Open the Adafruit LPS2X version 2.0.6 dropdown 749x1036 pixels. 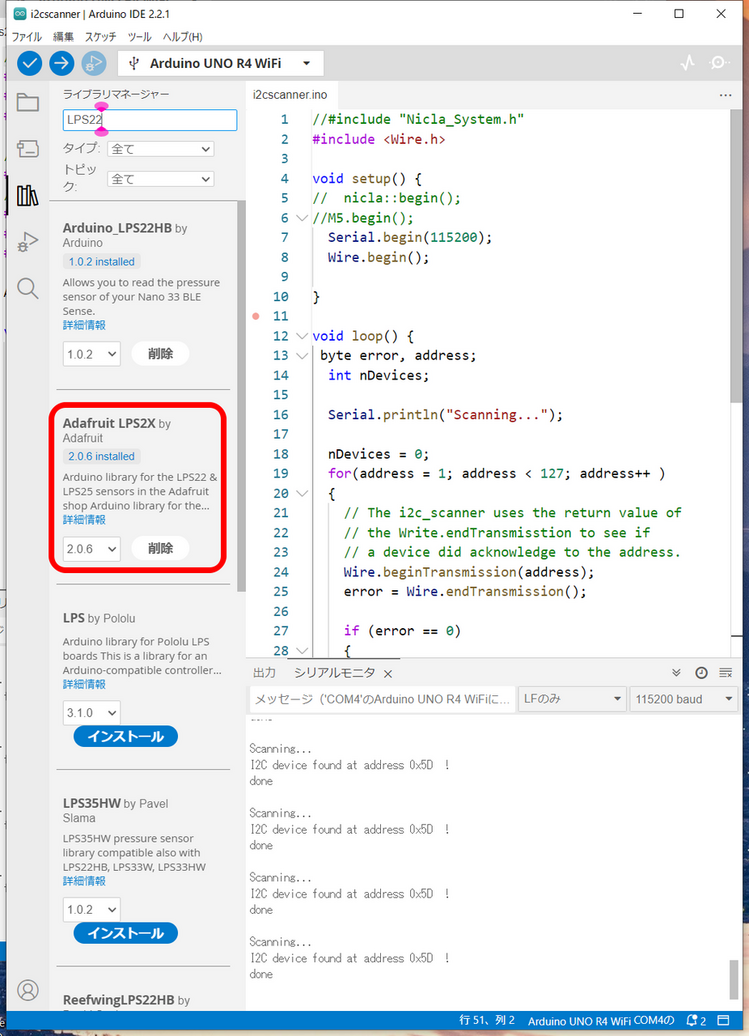(92, 548)
